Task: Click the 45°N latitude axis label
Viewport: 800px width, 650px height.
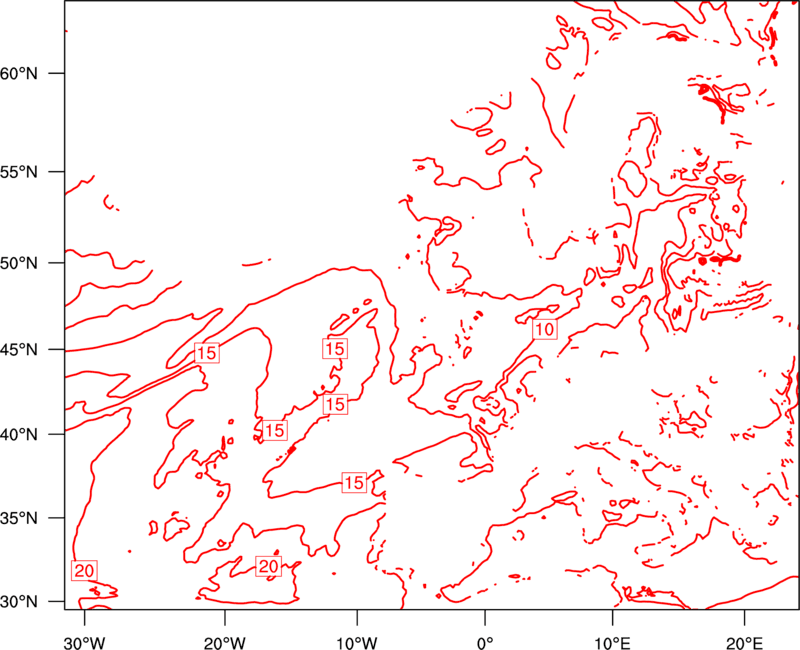Action: pos(19,350)
